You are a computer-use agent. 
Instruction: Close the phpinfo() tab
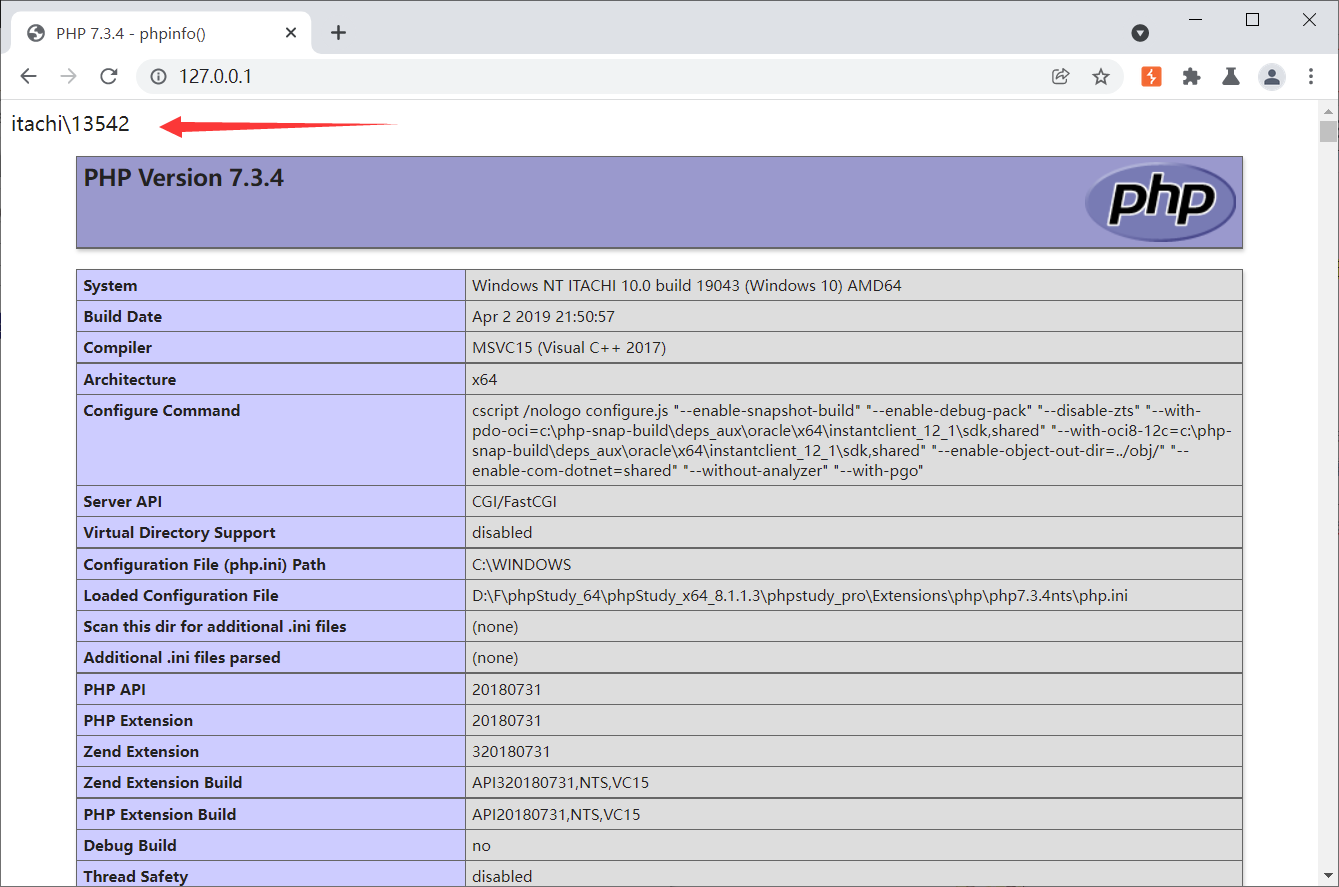click(291, 33)
